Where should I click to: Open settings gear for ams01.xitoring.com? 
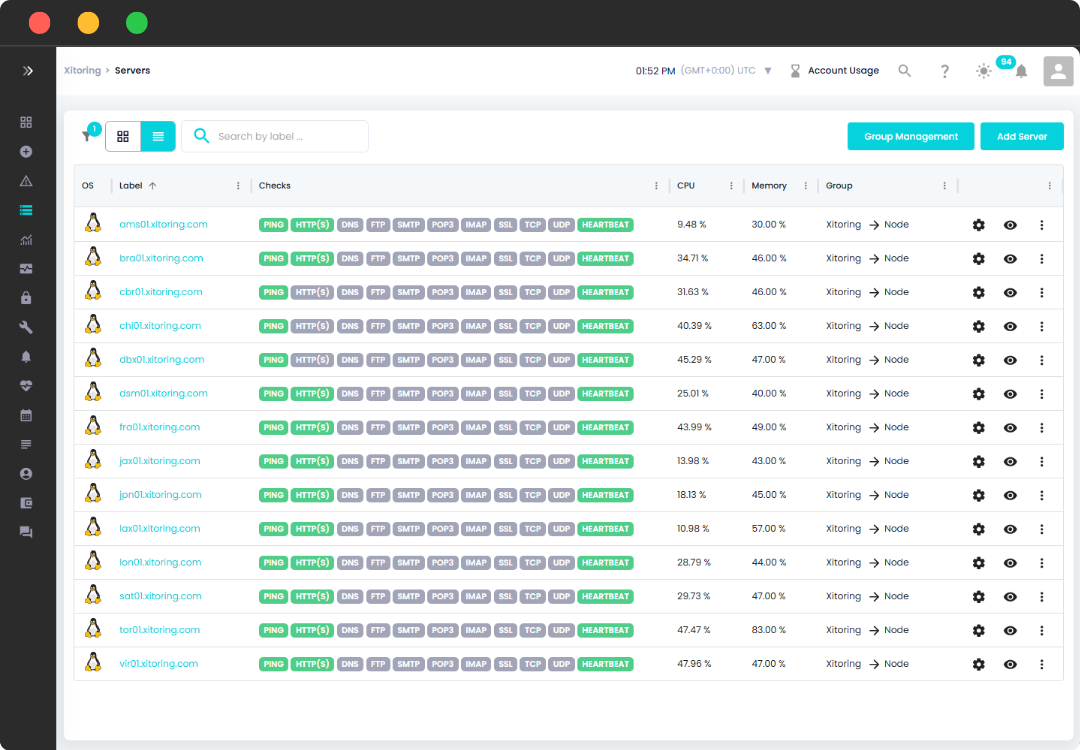[x=978, y=225]
